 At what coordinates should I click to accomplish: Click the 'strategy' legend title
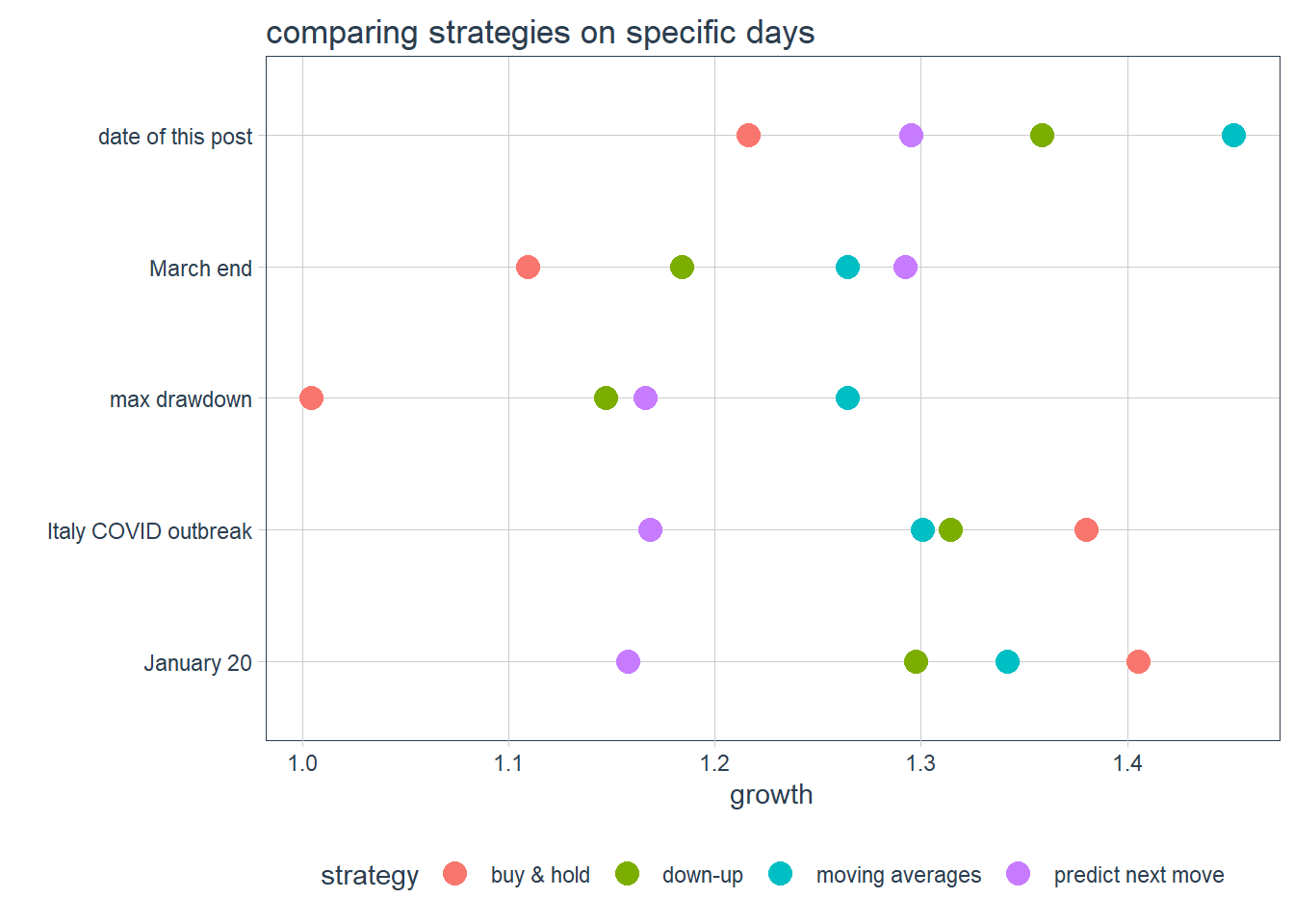(x=370, y=876)
